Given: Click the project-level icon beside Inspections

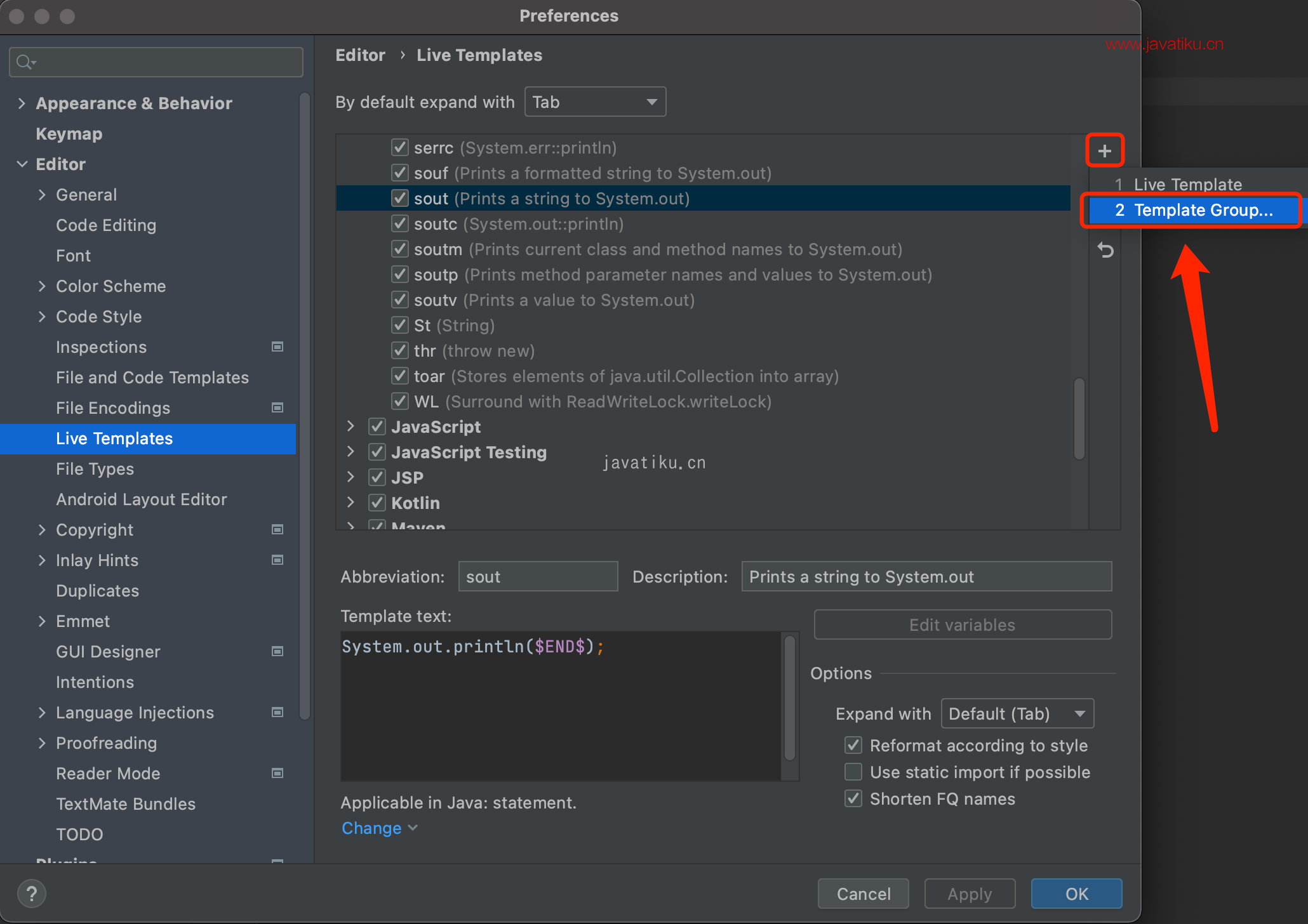Looking at the screenshot, I should point(277,346).
